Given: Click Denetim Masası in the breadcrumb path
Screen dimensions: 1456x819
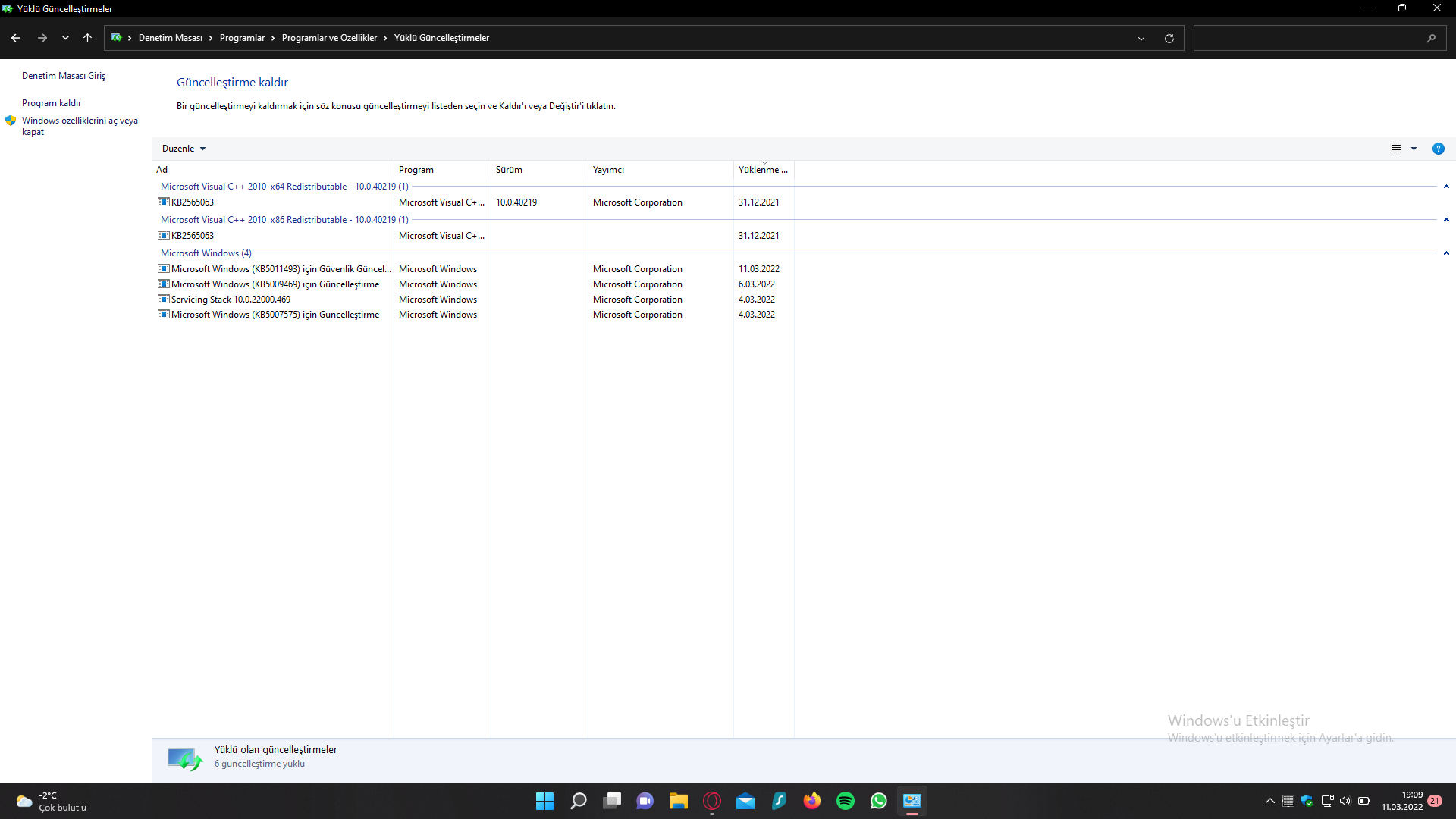Looking at the screenshot, I should point(171,38).
